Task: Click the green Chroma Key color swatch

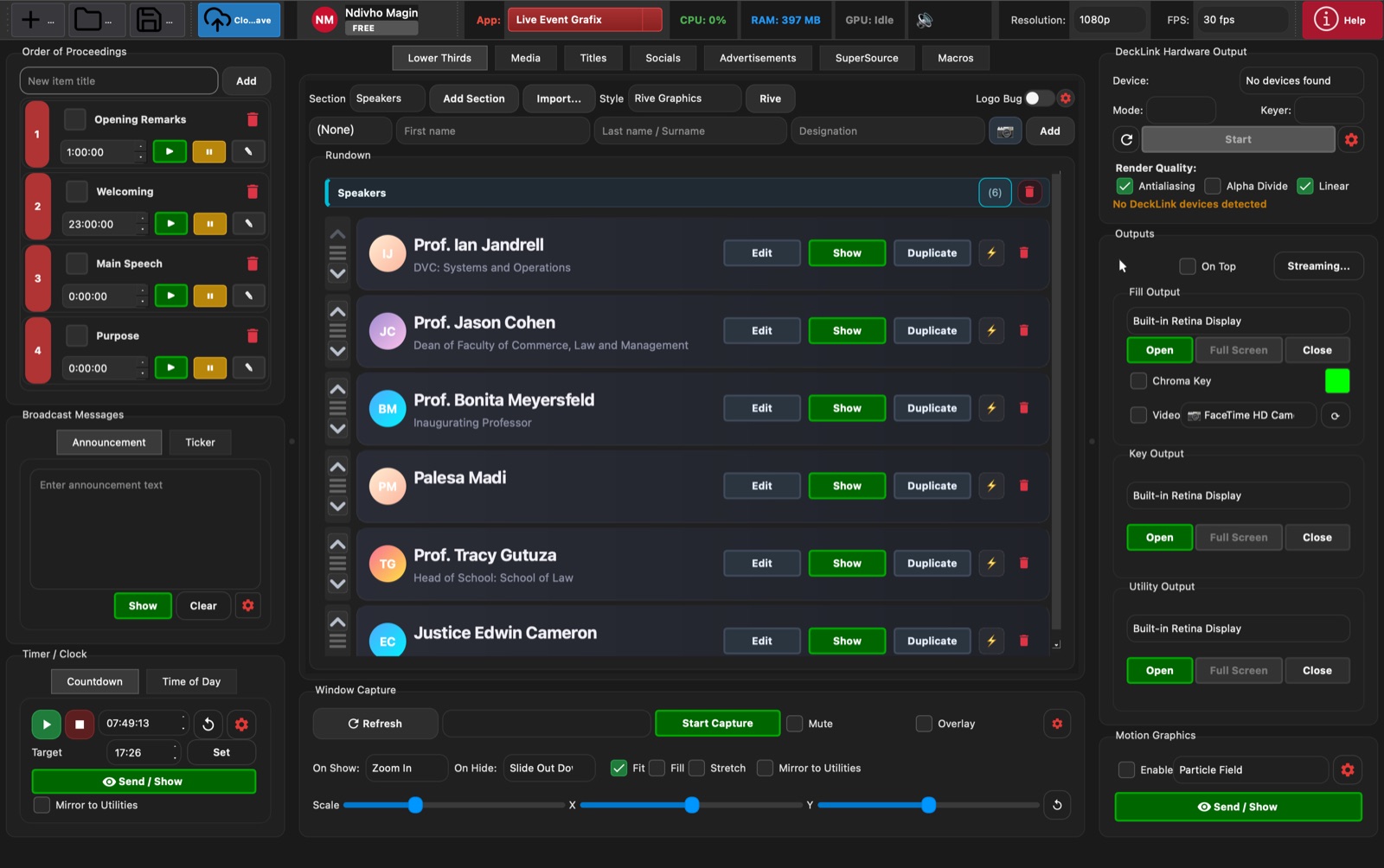Action: pyautogui.click(x=1336, y=380)
